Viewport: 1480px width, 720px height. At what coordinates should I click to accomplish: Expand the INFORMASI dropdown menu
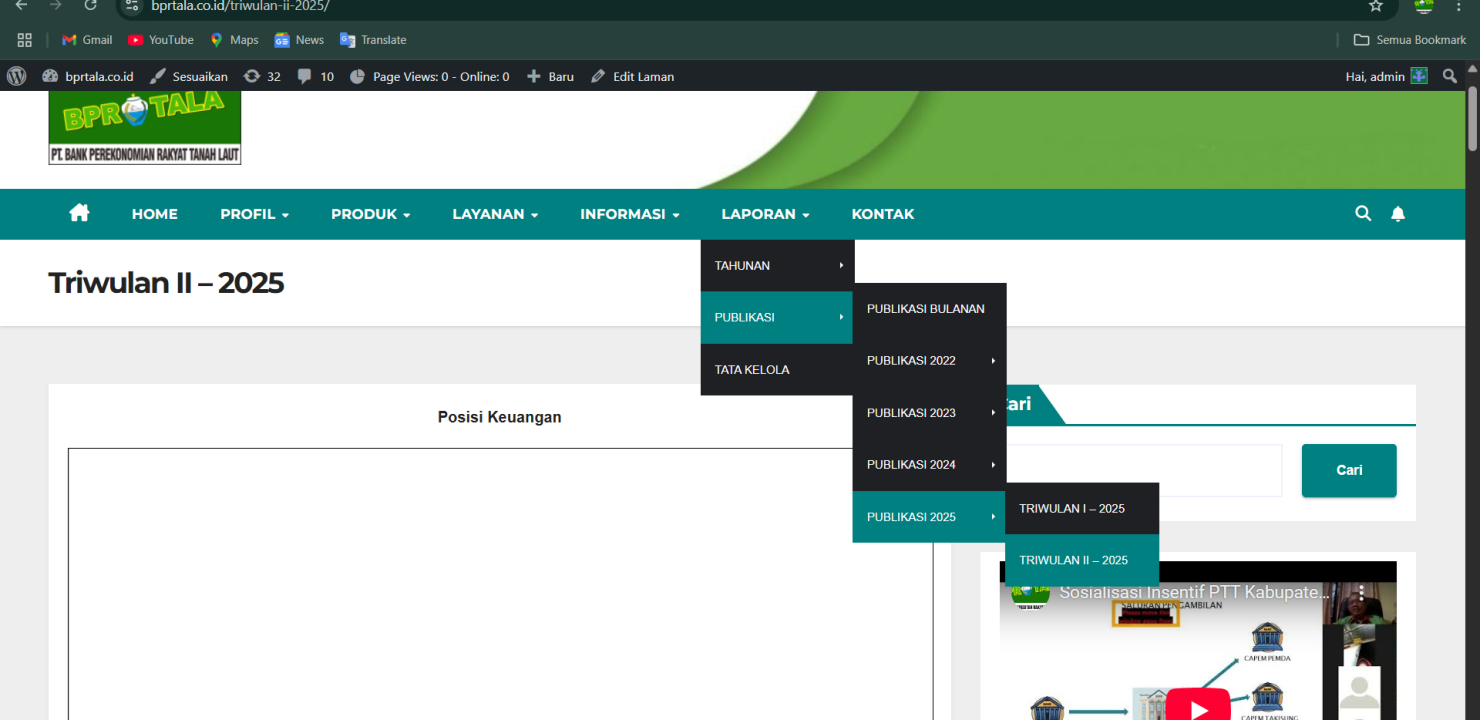coord(629,214)
